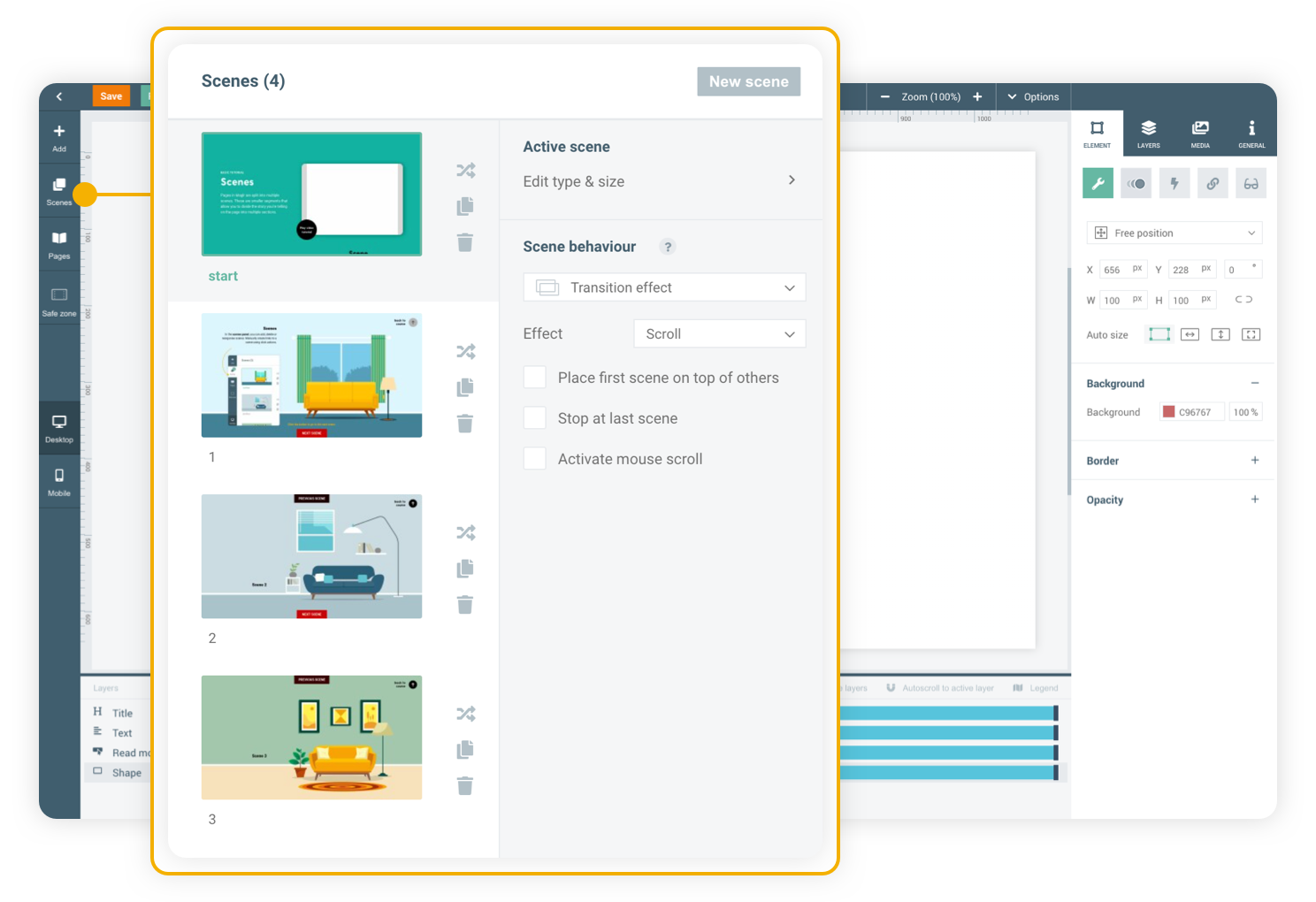
Task: Toggle Activate mouse scroll checkbox
Action: click(535, 459)
